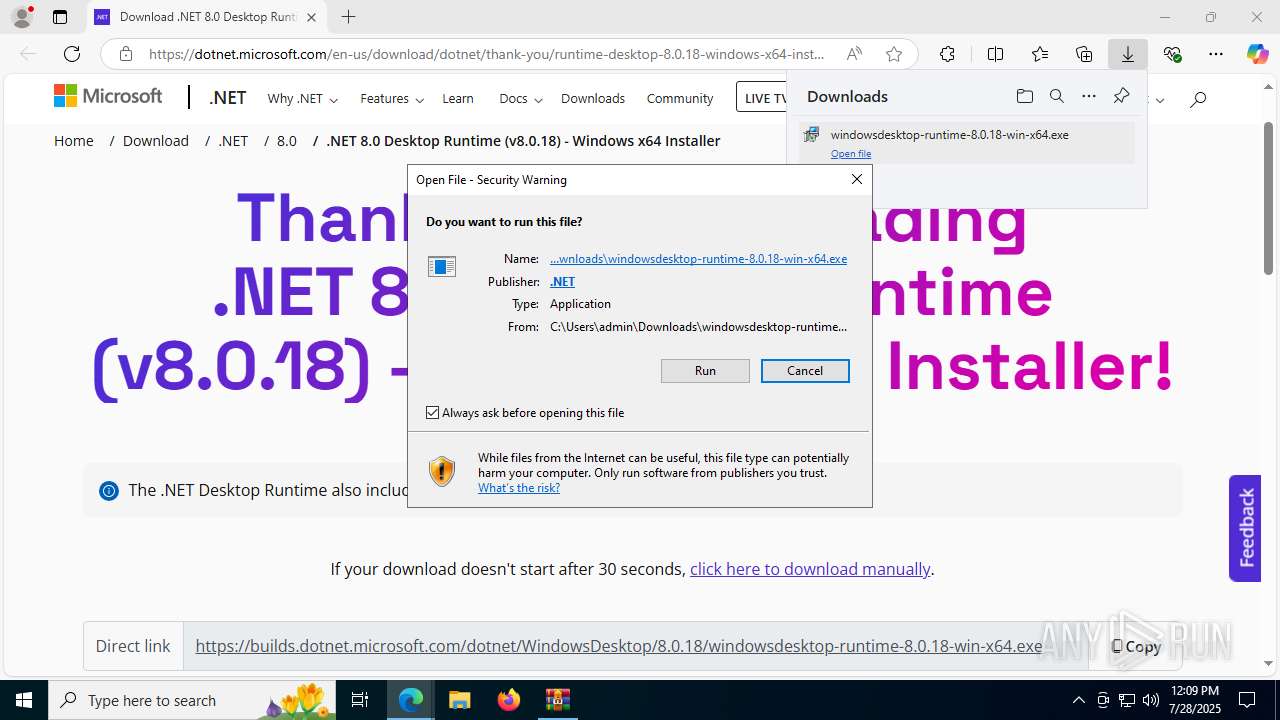Launch Firefox from the taskbar
This screenshot has width=1280, height=720.
(x=508, y=700)
